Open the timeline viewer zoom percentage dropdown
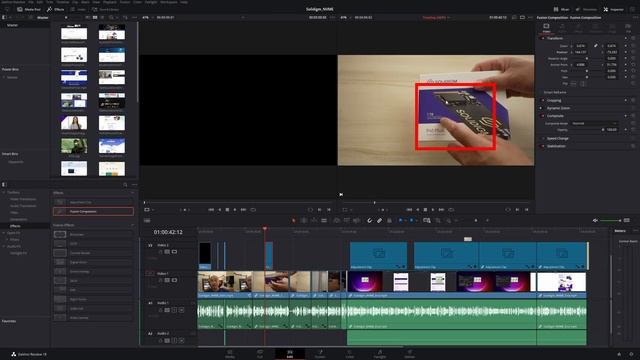Viewport: 640px width, 360px height. click(345, 18)
